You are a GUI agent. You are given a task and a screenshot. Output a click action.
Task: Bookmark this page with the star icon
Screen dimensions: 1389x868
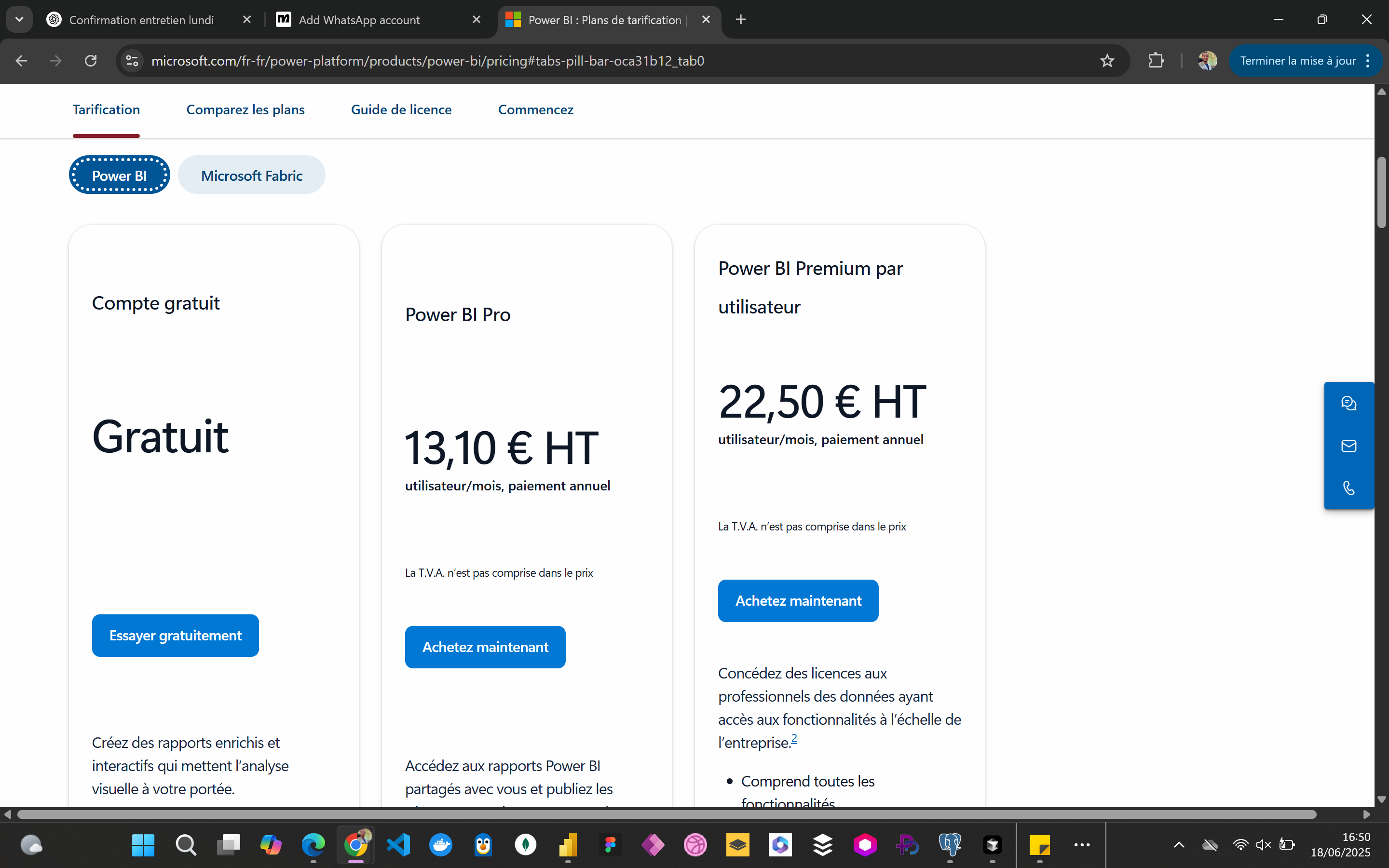[x=1107, y=61]
